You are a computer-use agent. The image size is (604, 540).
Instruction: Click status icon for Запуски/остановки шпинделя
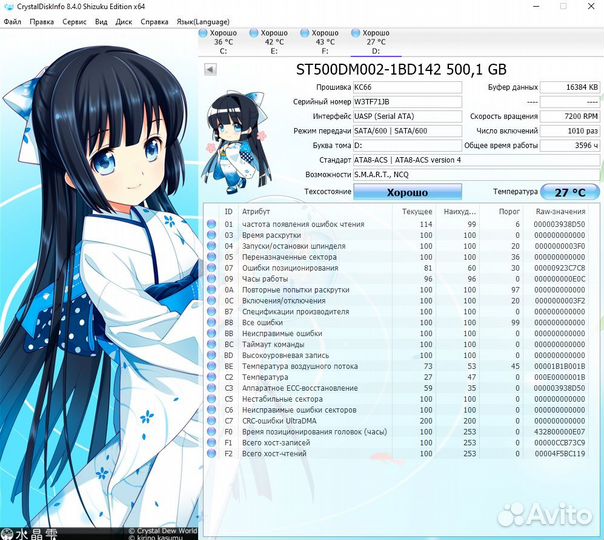211,246
